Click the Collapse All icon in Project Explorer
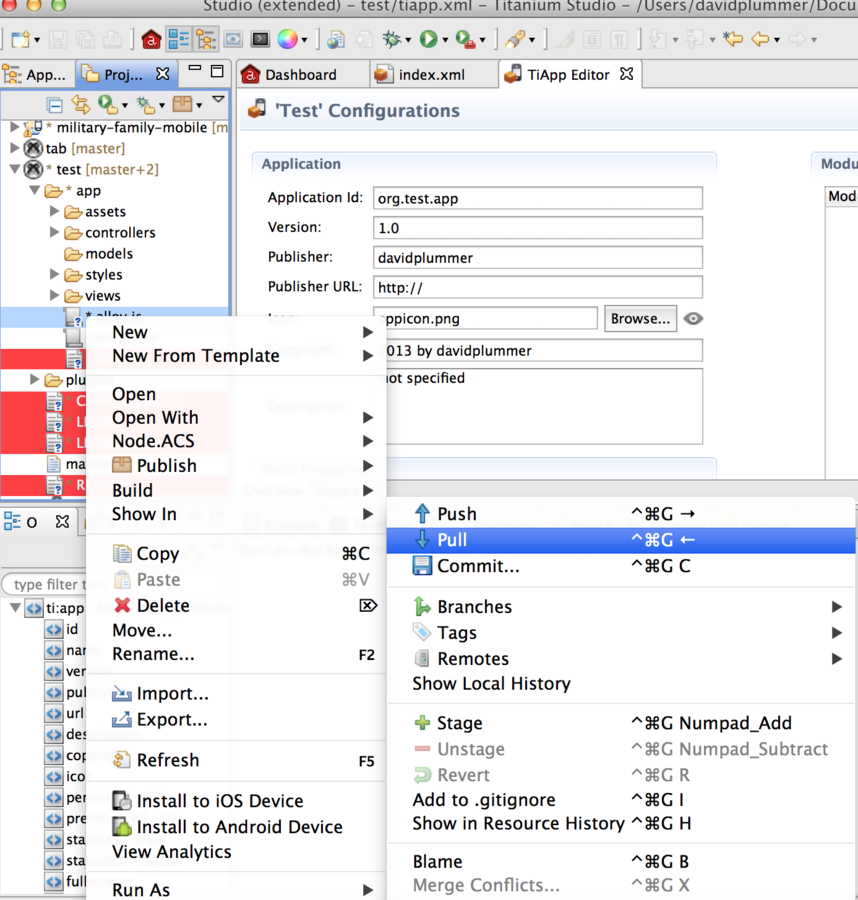Screen dimensions: 858x900 (55, 105)
